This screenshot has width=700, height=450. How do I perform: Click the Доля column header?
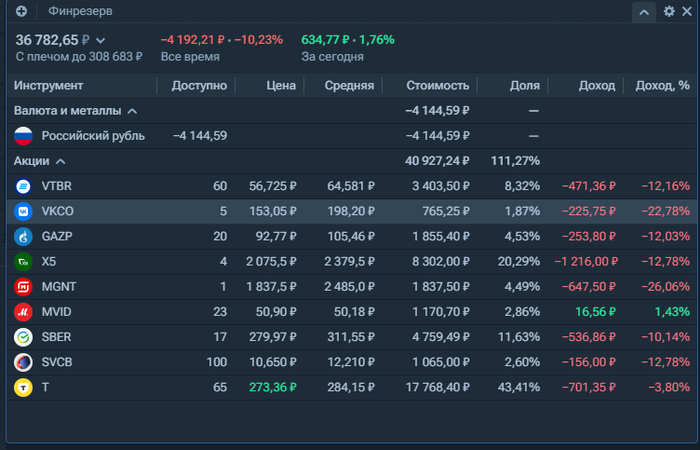coord(525,85)
